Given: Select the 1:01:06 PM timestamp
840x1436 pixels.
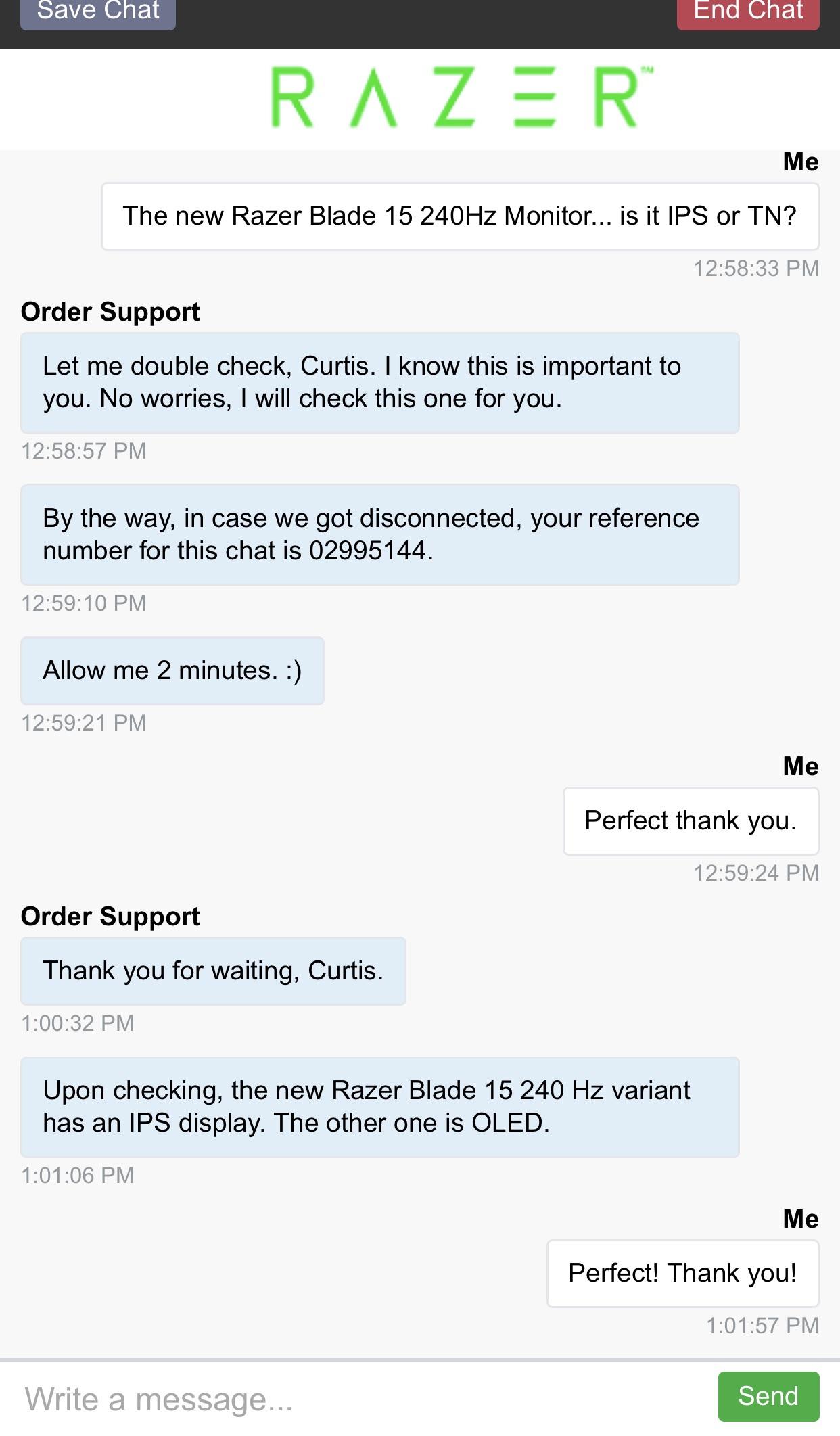Looking at the screenshot, I should click(78, 1176).
